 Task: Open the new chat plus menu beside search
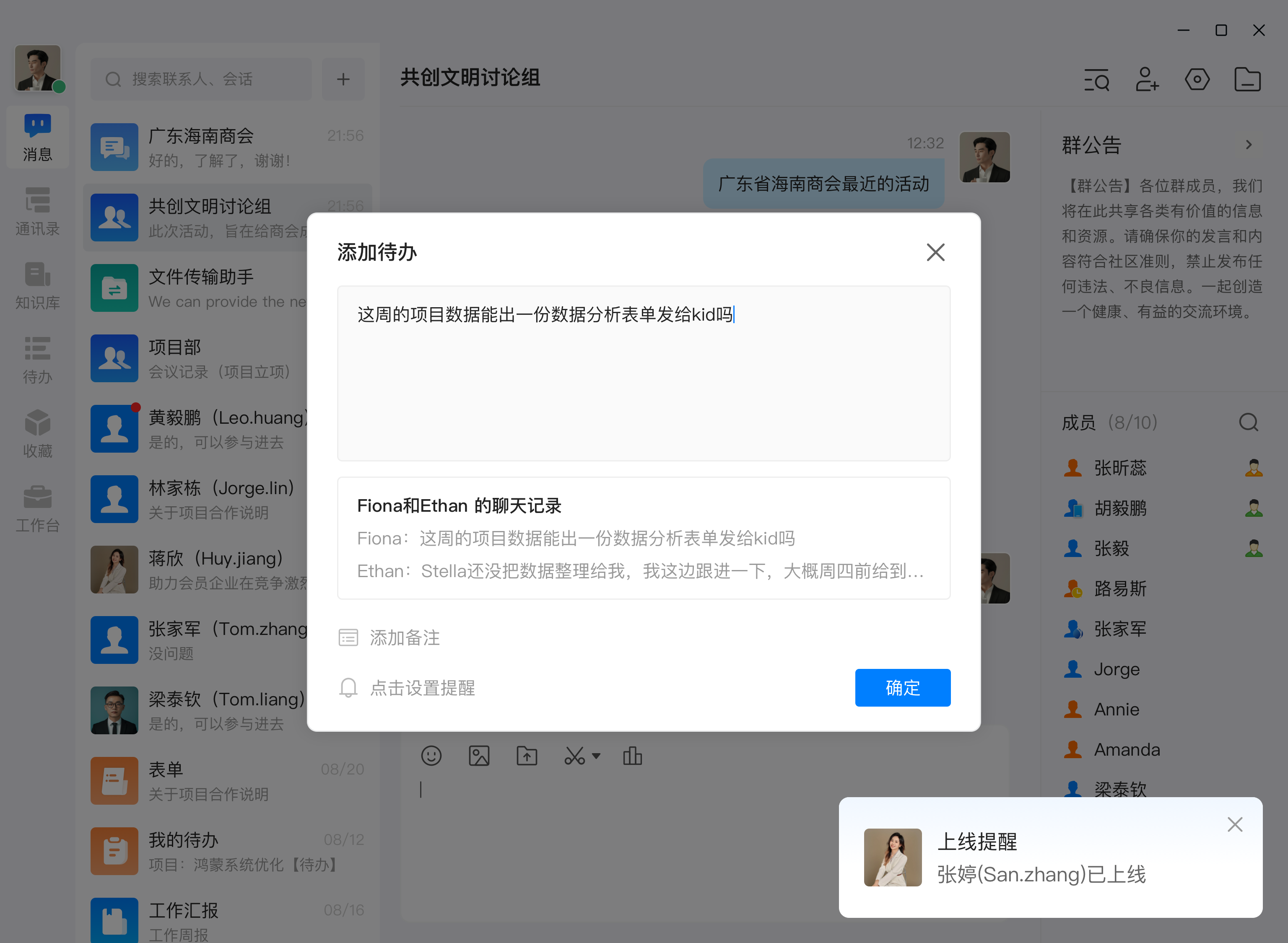point(343,79)
